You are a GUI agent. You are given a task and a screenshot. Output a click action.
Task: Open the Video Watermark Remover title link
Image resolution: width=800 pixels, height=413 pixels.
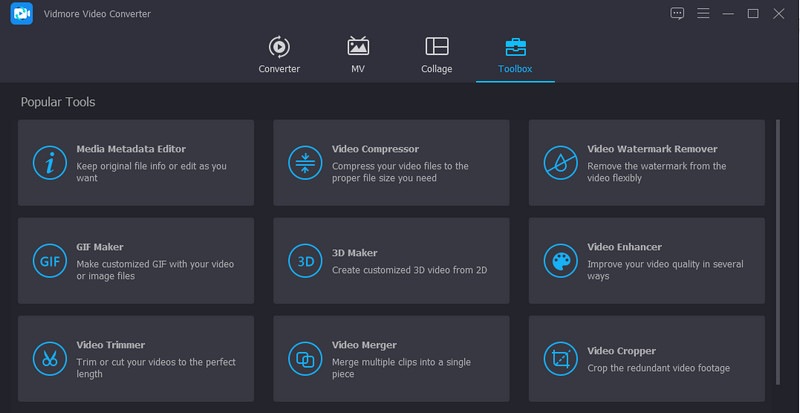(652, 149)
